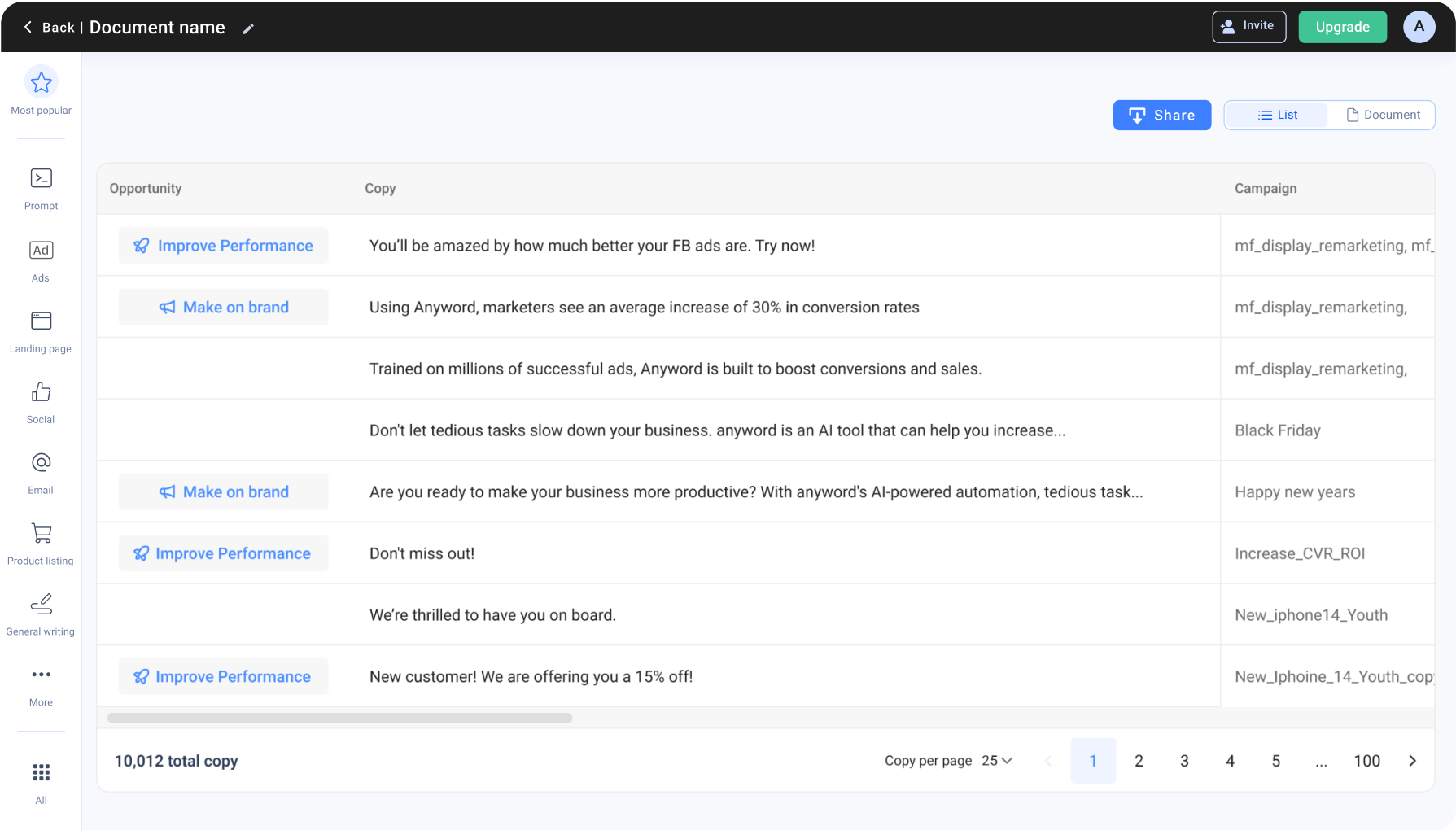The width and height of the screenshot is (1456, 830).
Task: Click the New_iphone14_Youth campaign cell
Action: pos(1311,615)
